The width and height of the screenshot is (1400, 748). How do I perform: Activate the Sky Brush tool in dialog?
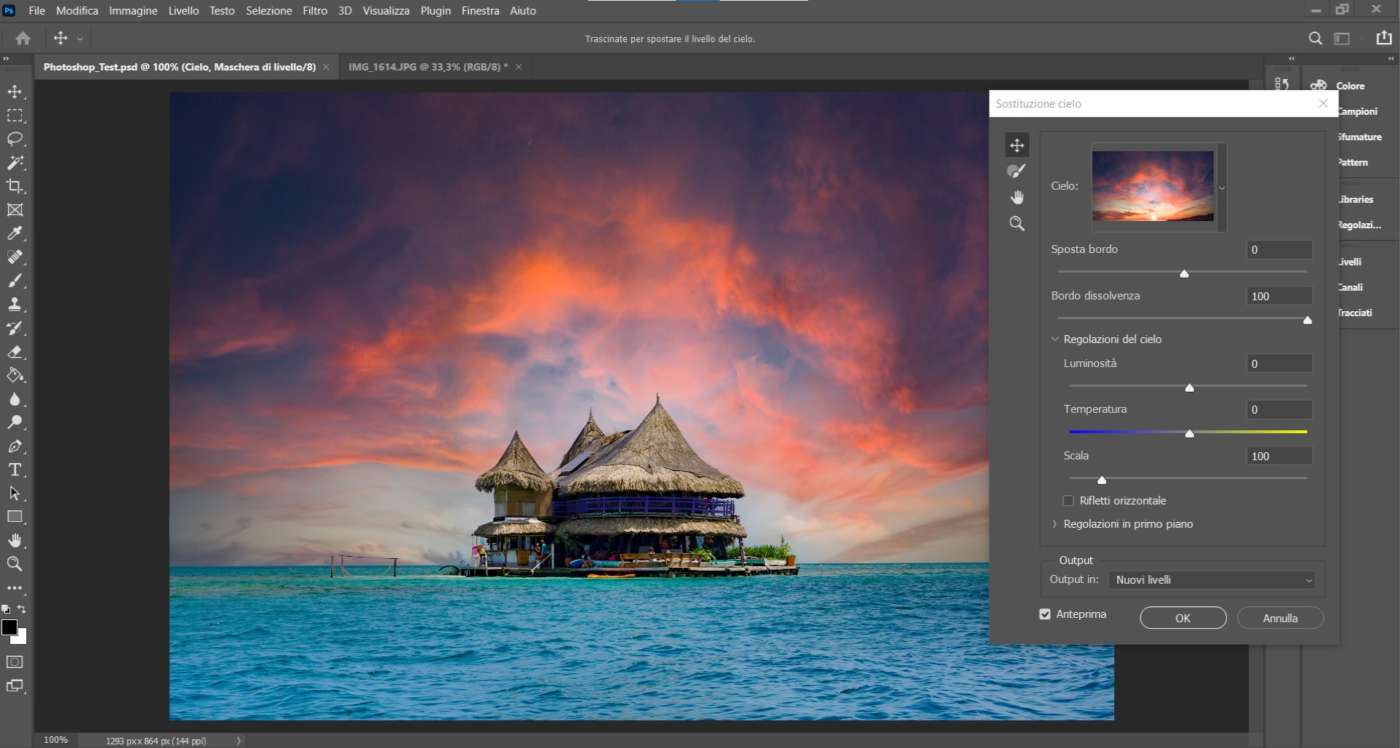[x=1017, y=171]
